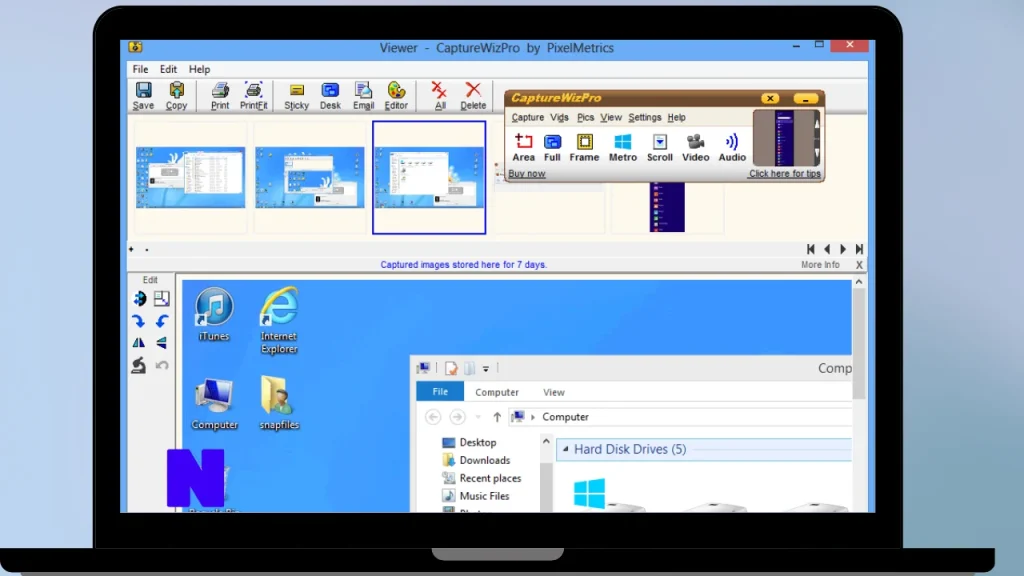
Task: Click the View tab in captured Explorer
Action: (x=554, y=392)
